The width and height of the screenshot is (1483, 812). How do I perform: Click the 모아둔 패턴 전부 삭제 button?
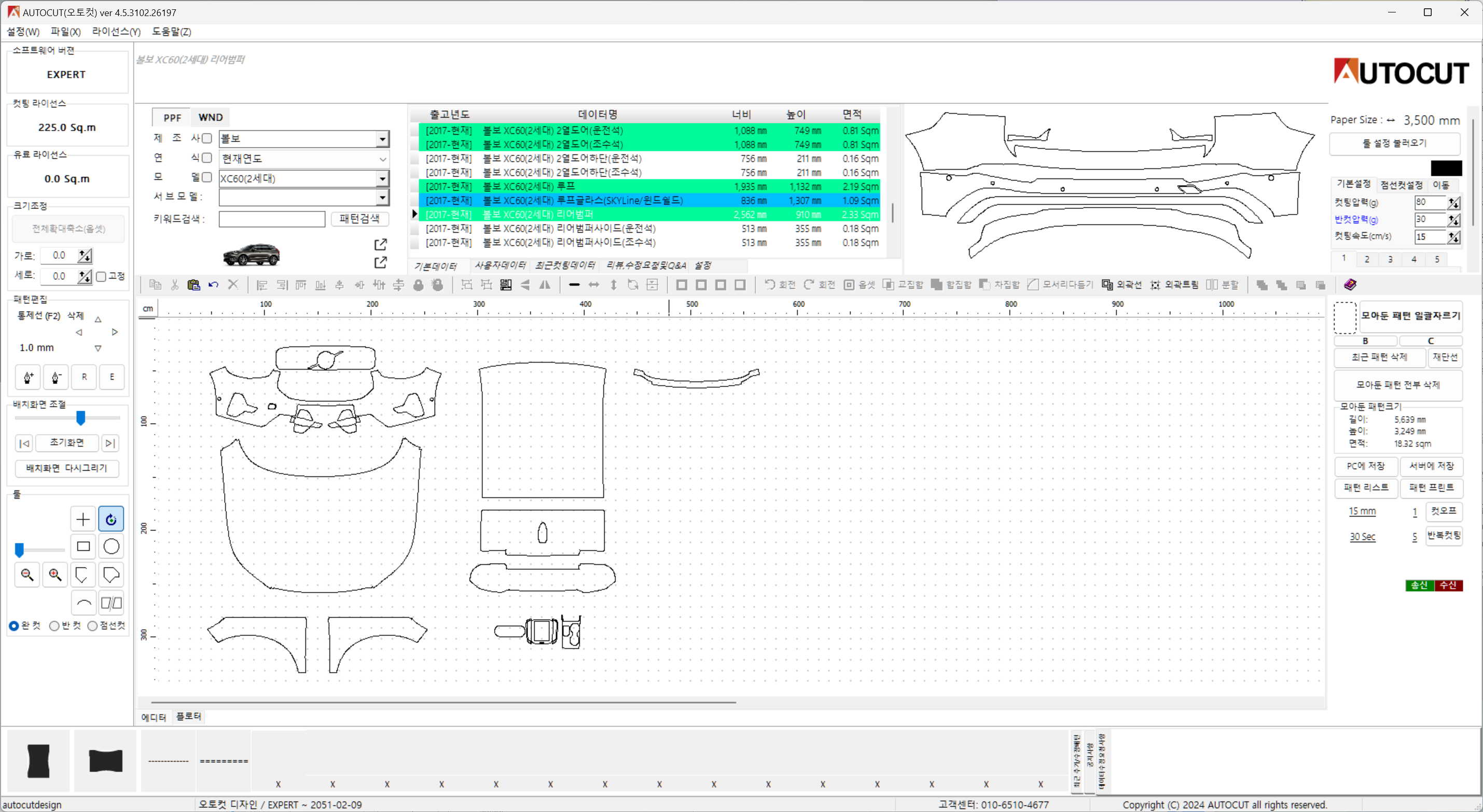1398,385
